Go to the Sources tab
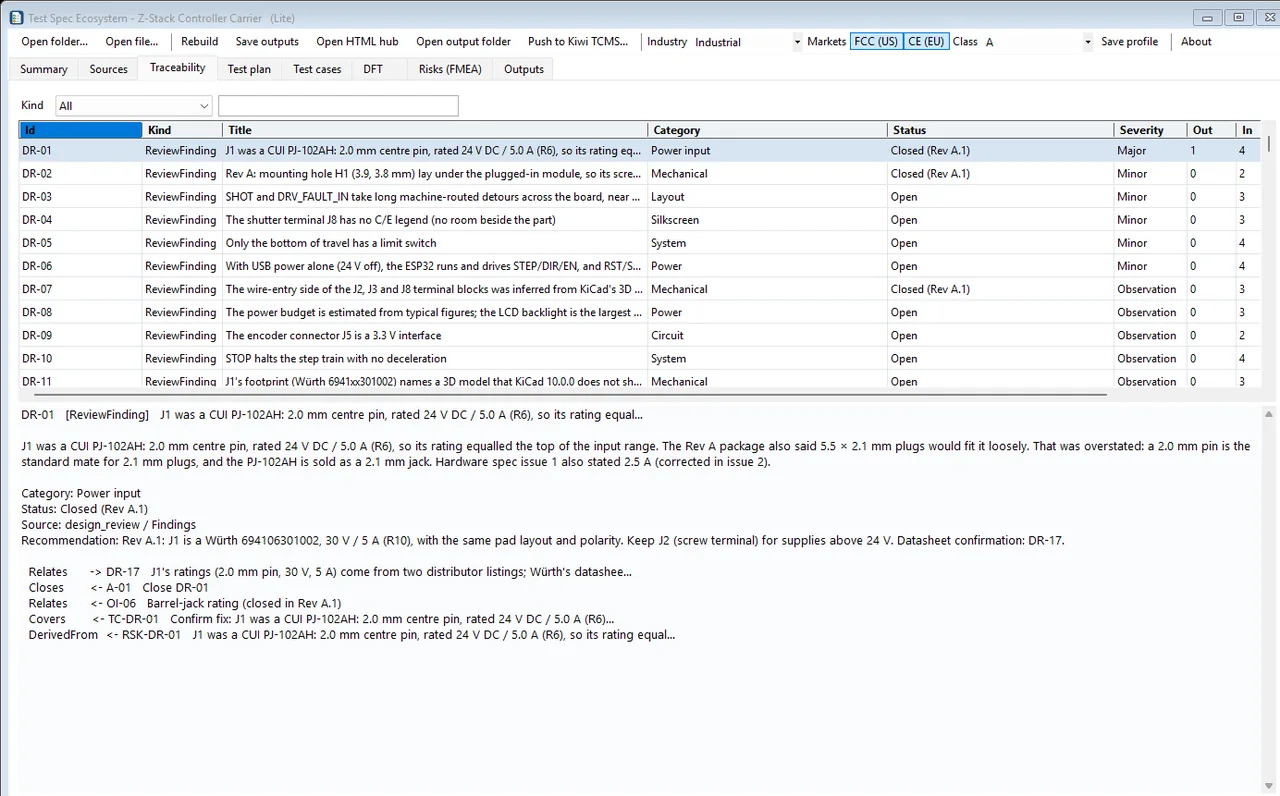This screenshot has width=1280, height=796. 109,69
